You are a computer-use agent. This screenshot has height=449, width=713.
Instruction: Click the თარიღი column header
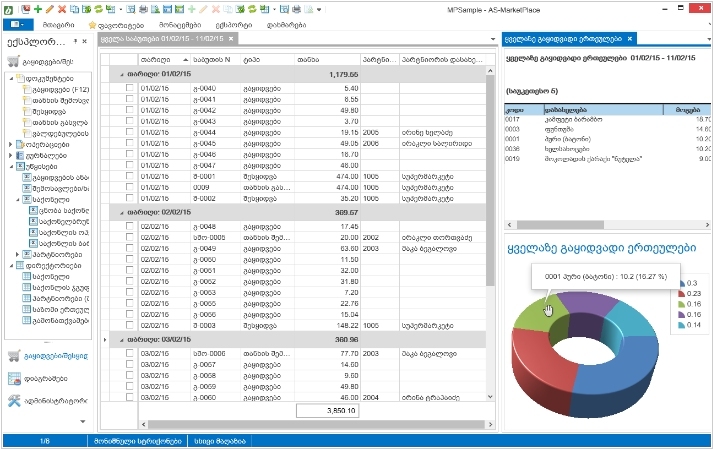155,60
